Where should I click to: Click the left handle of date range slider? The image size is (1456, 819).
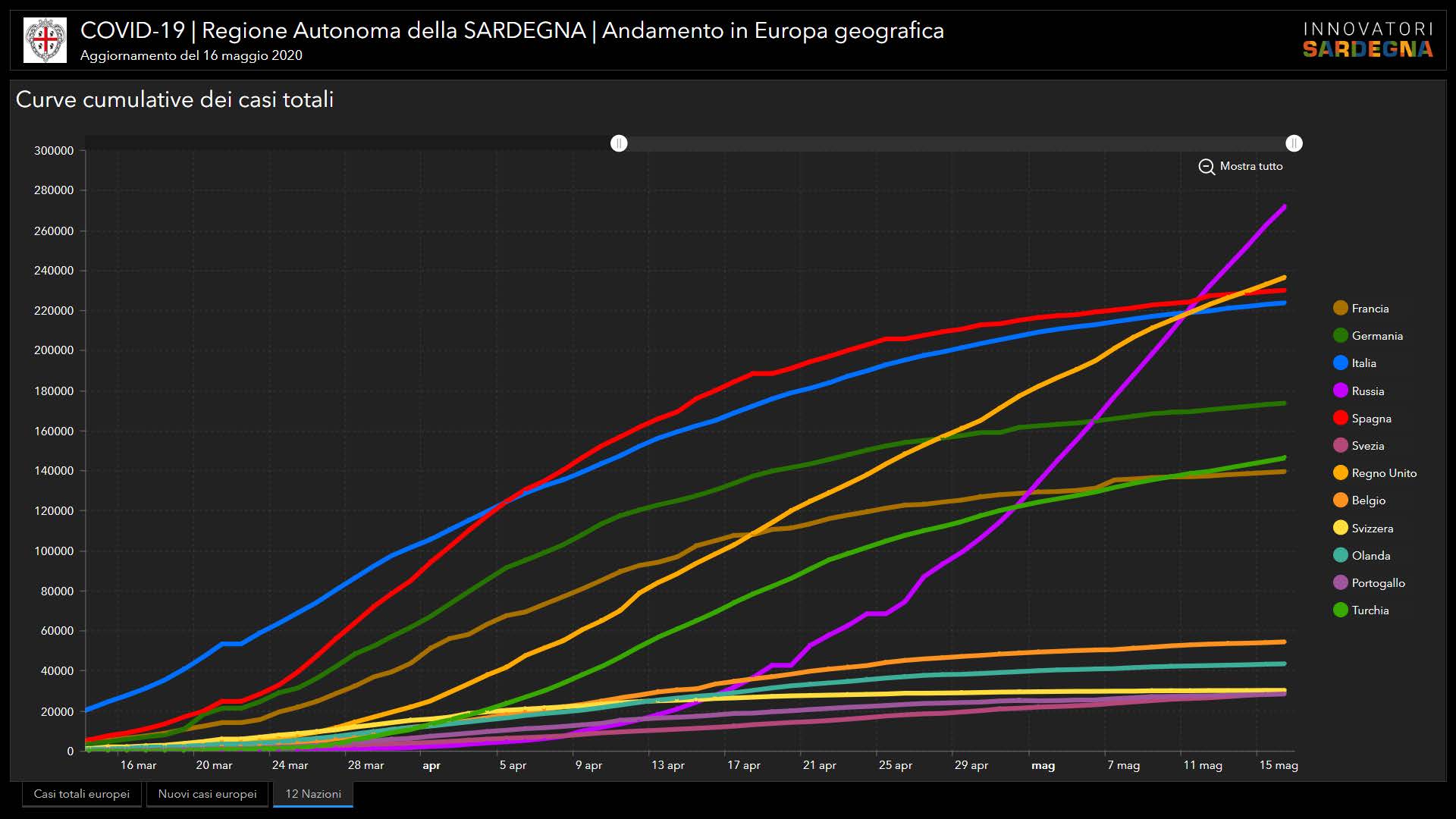619,143
